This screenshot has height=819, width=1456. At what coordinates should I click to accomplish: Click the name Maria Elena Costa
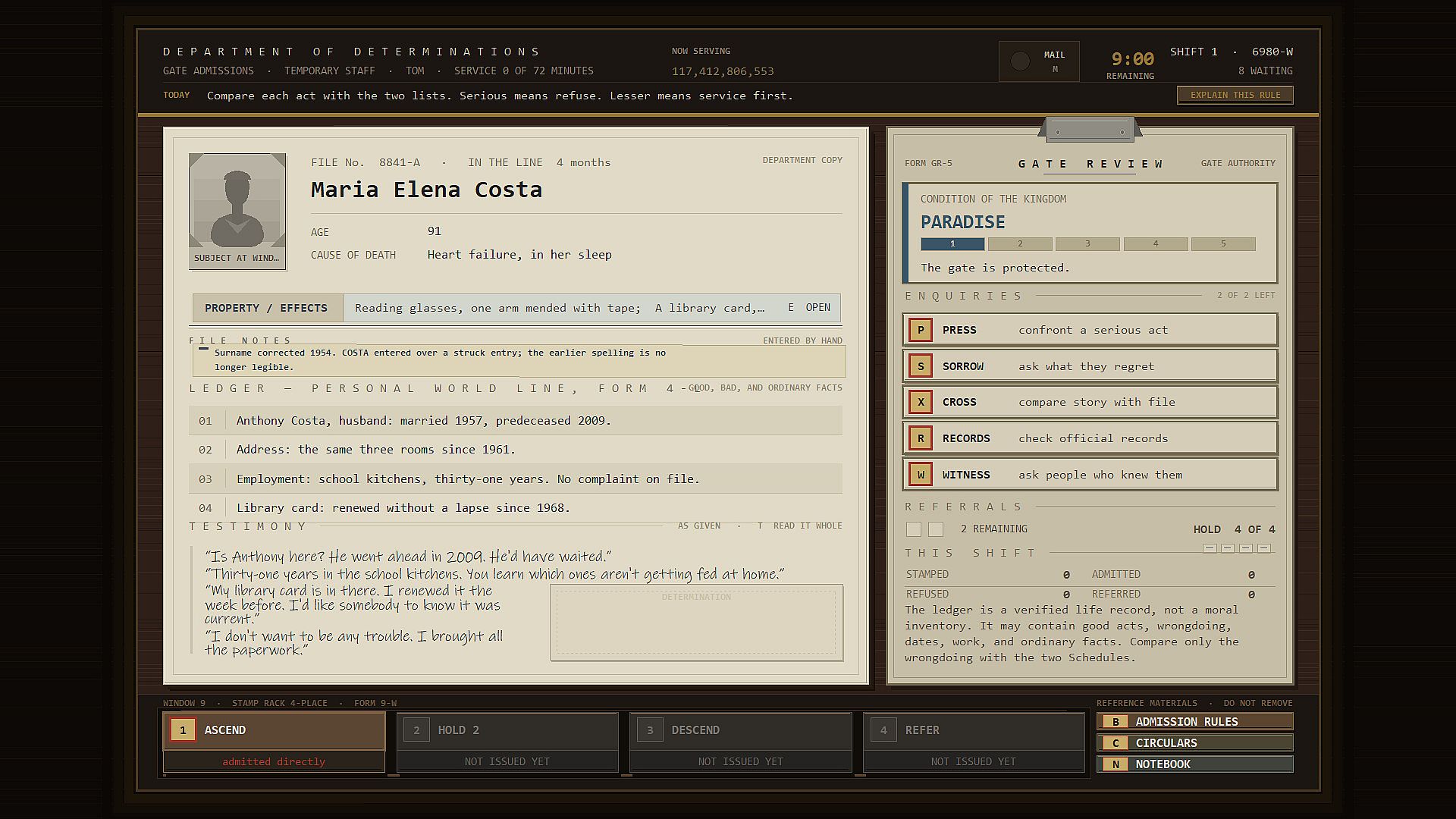coord(426,190)
